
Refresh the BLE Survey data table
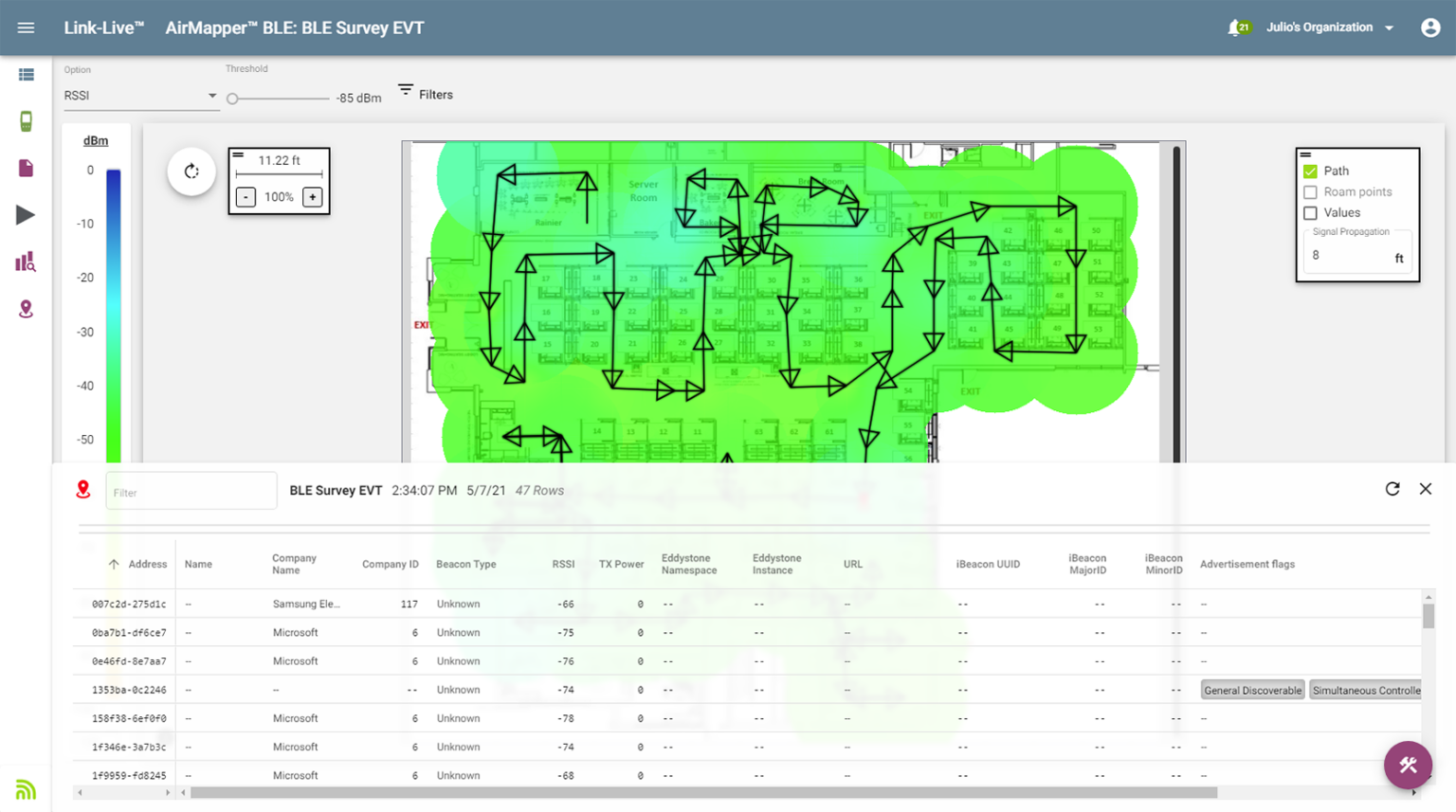[1392, 489]
